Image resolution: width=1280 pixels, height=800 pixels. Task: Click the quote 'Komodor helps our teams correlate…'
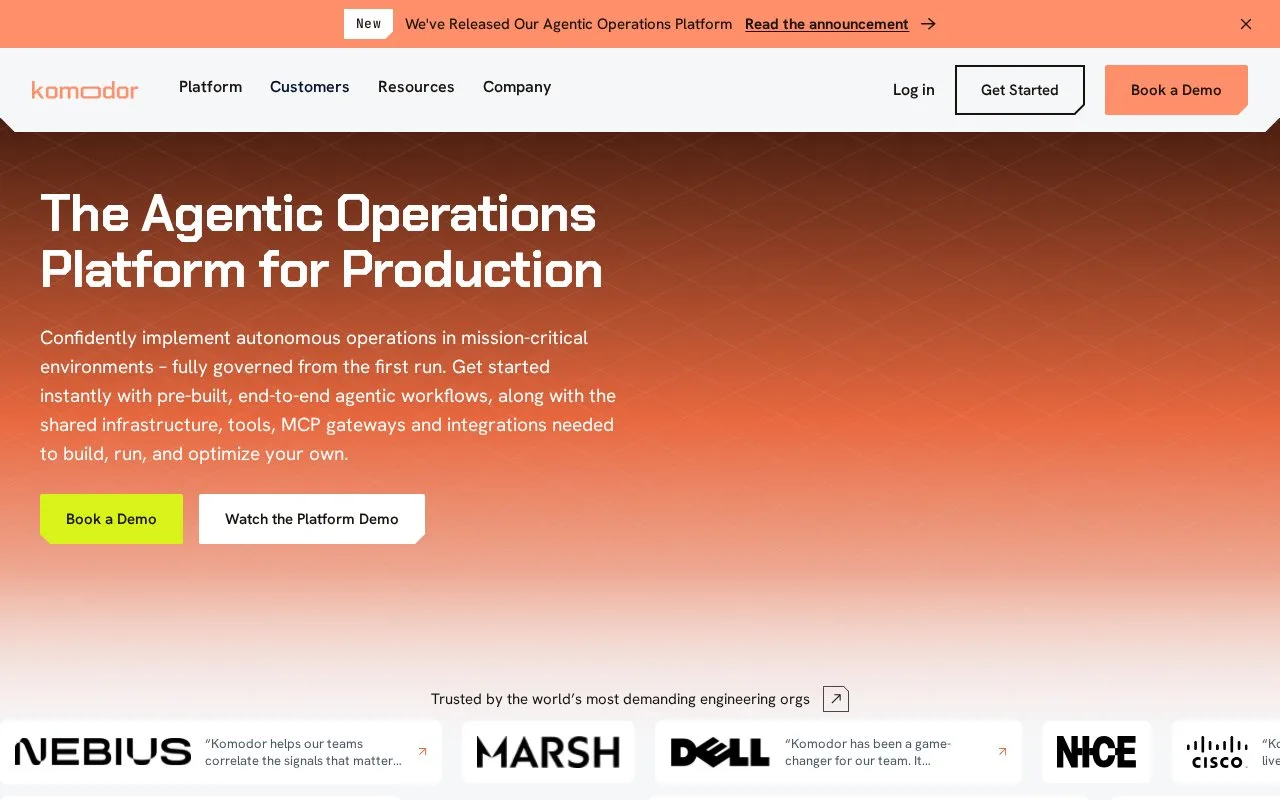coord(304,752)
